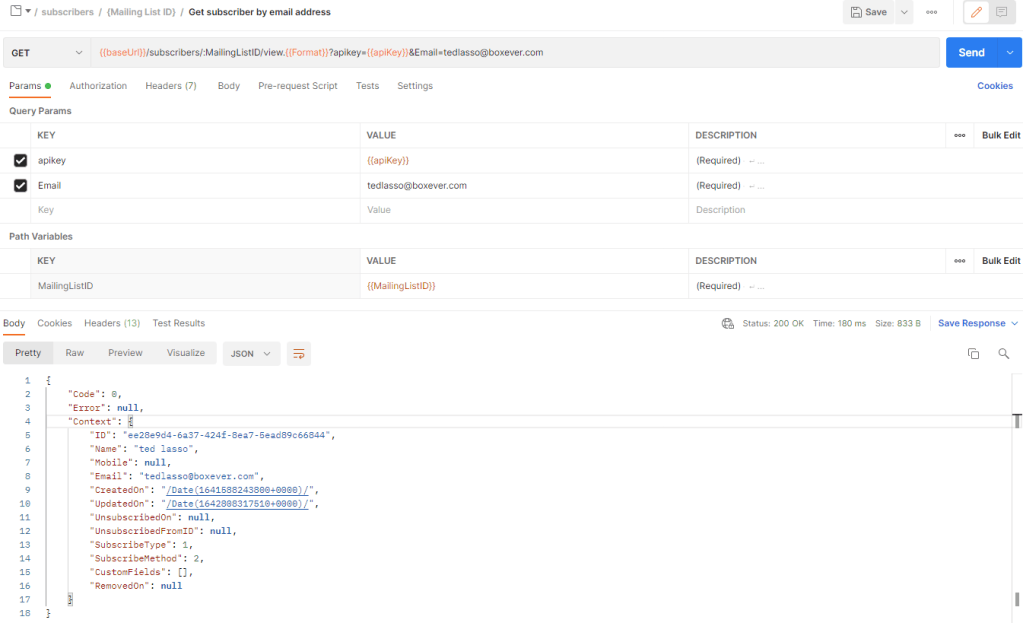The width and height of the screenshot is (1023, 623).
Task: Open the Test Results response tab
Action: [x=178, y=323]
